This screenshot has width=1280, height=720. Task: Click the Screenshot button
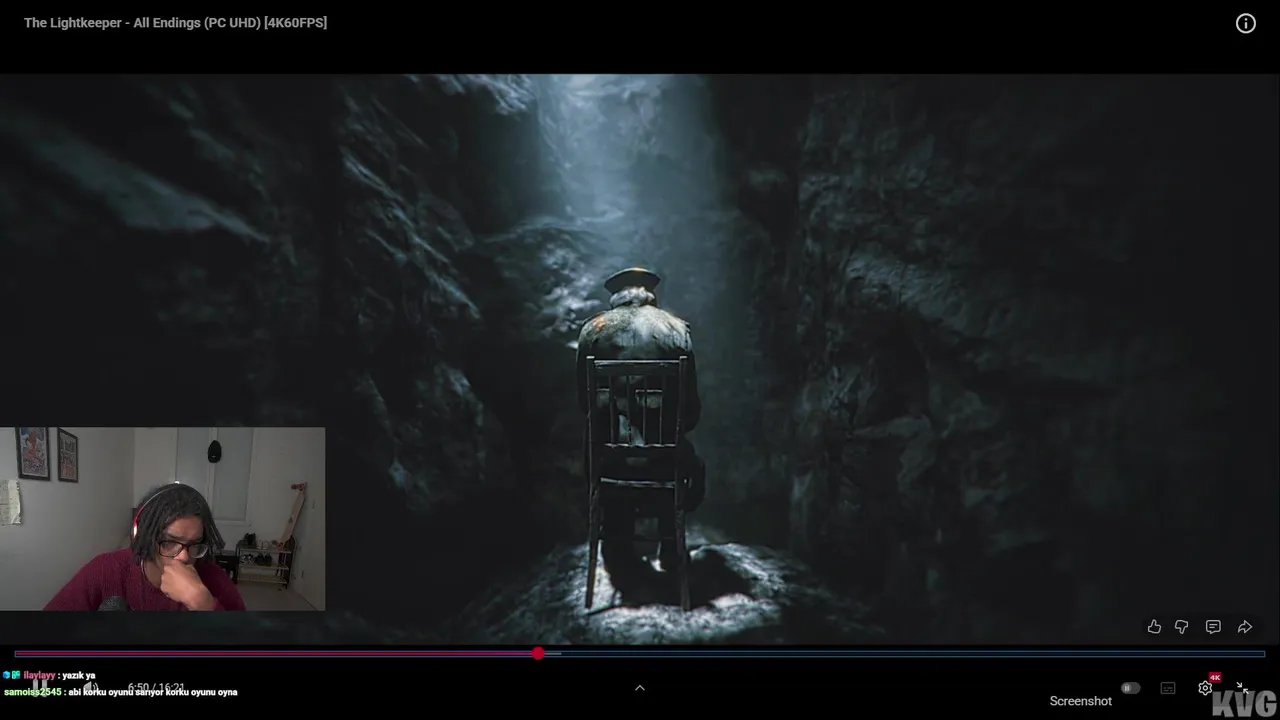(1080, 701)
